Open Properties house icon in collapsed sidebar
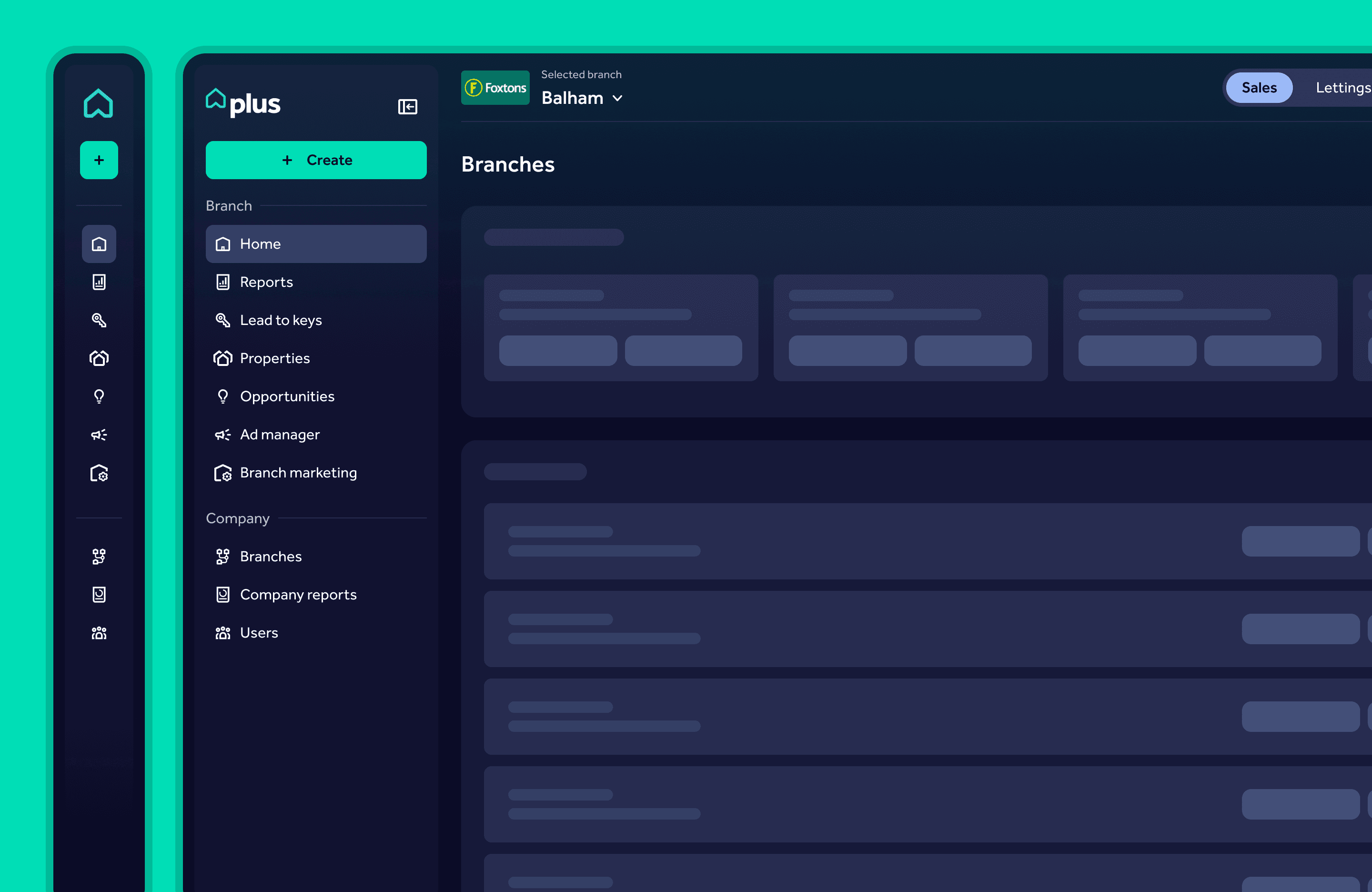 click(99, 358)
